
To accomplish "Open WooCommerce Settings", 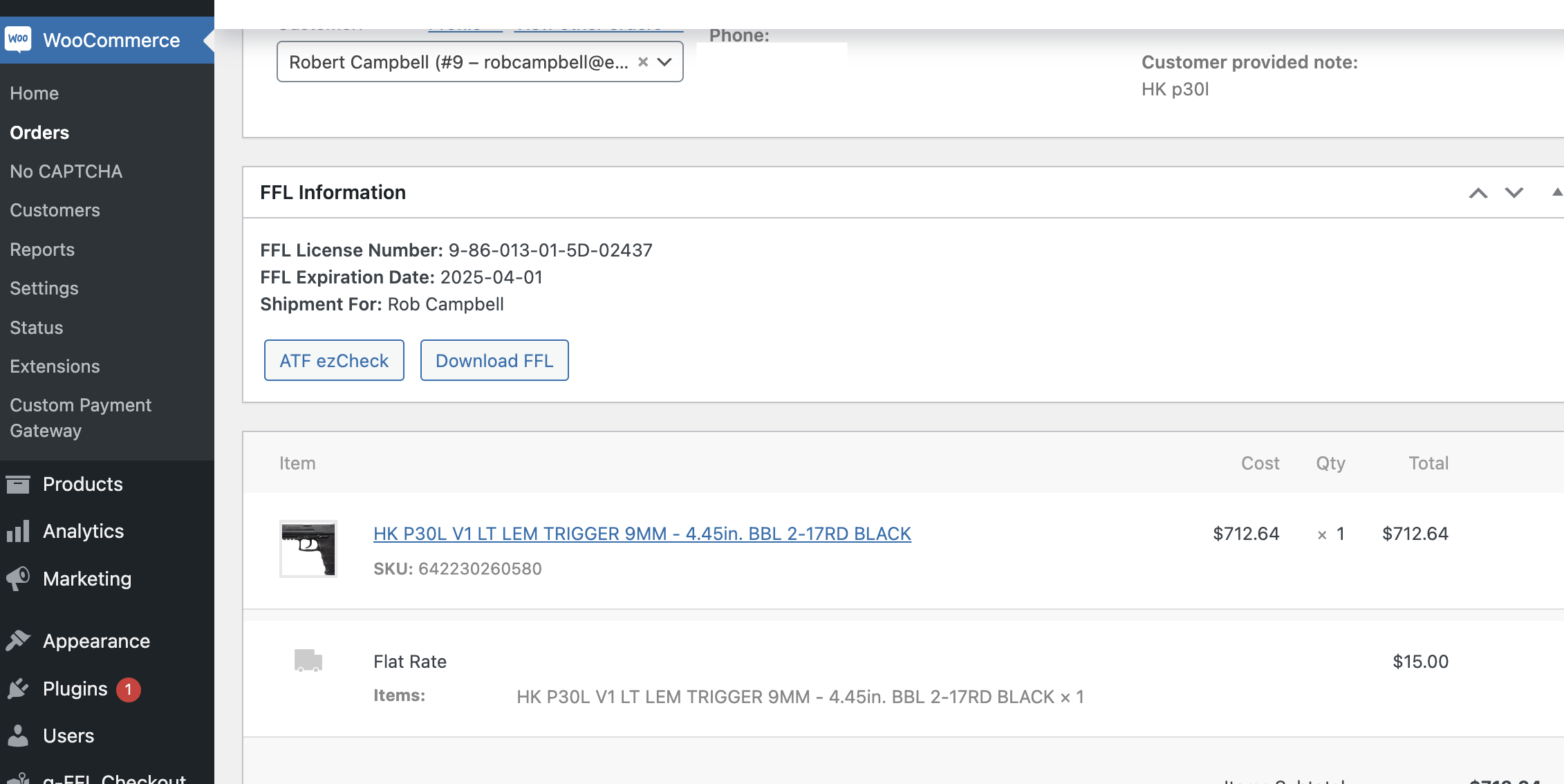I will tap(44, 288).
